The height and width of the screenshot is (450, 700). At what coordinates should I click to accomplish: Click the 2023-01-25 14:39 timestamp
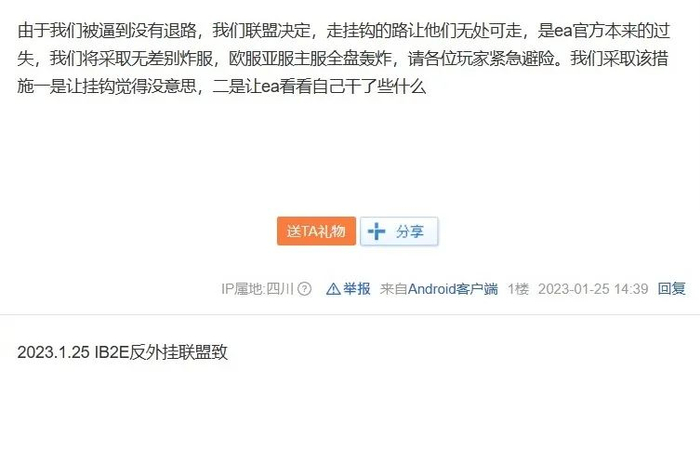pos(593,289)
